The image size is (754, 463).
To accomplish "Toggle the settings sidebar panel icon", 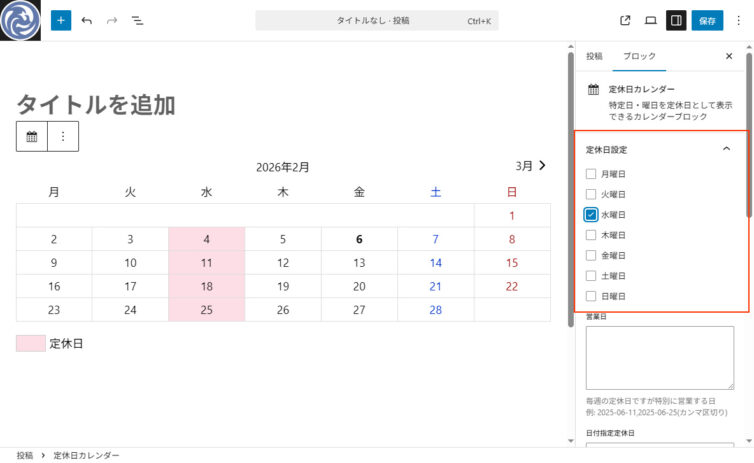I will (x=677, y=20).
